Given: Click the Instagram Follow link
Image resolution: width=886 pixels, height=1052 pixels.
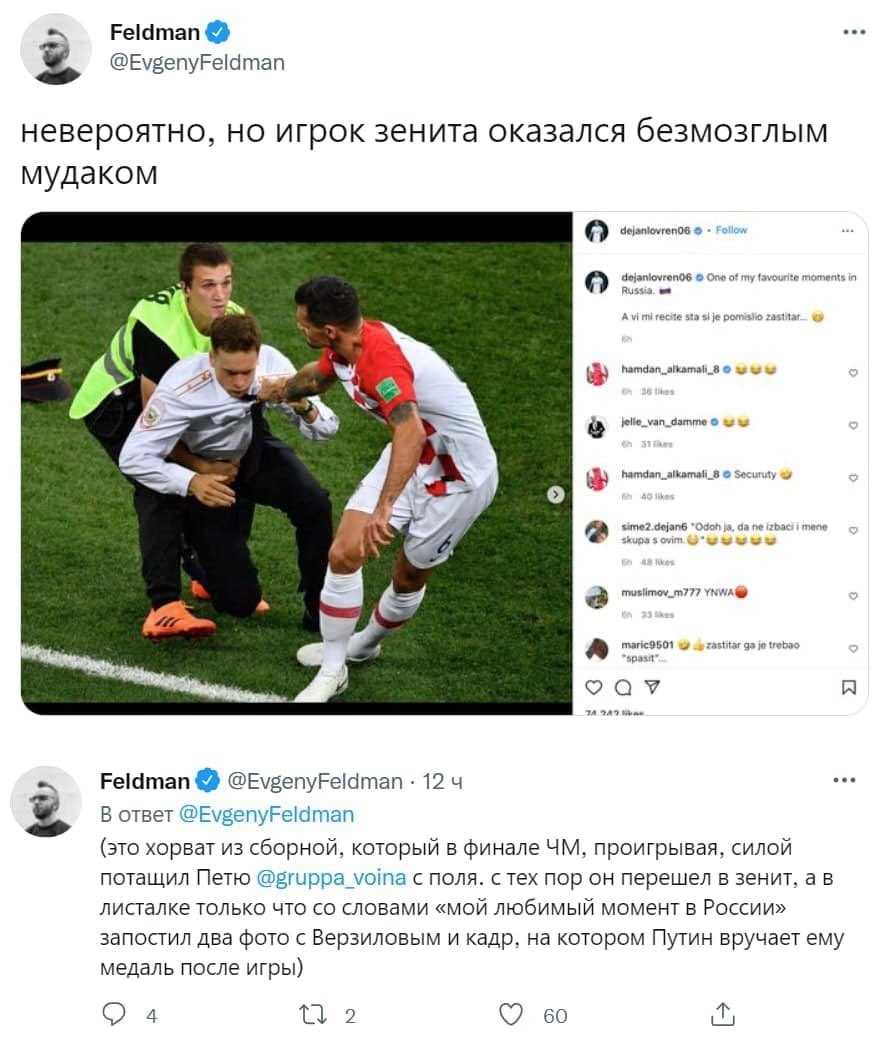Looking at the screenshot, I should [731, 230].
